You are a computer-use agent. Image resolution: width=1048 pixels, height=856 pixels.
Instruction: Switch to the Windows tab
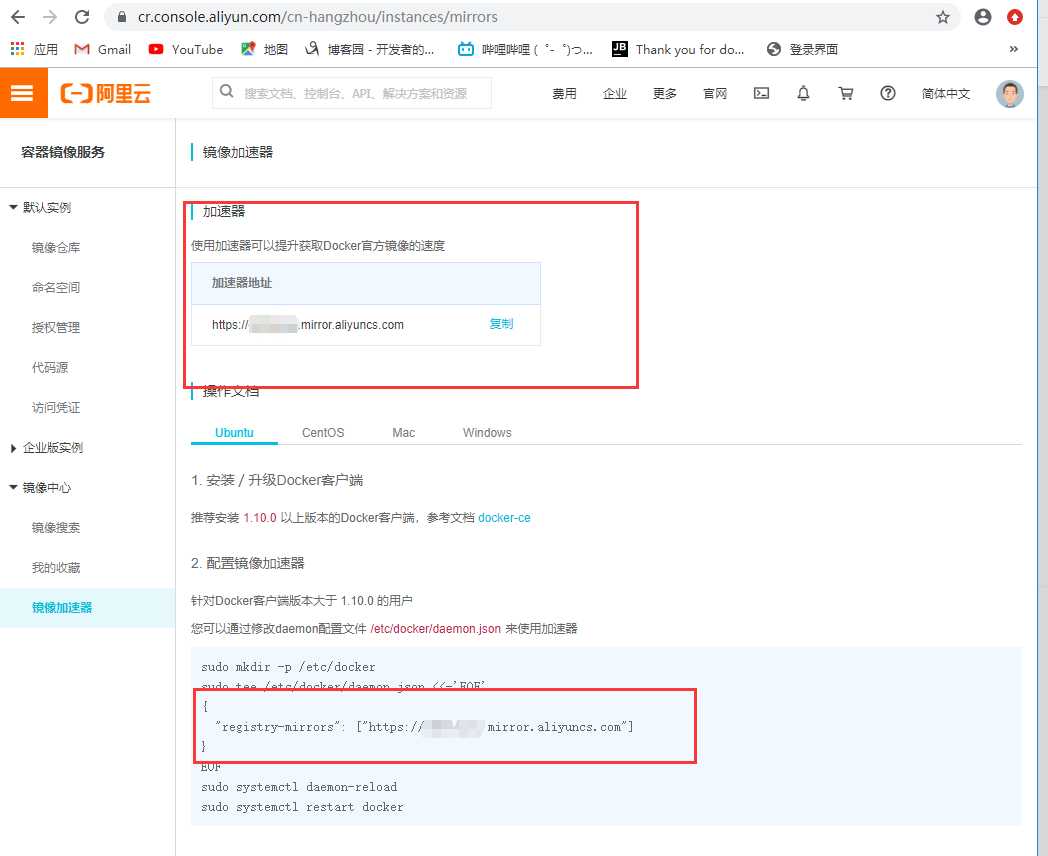click(x=487, y=432)
